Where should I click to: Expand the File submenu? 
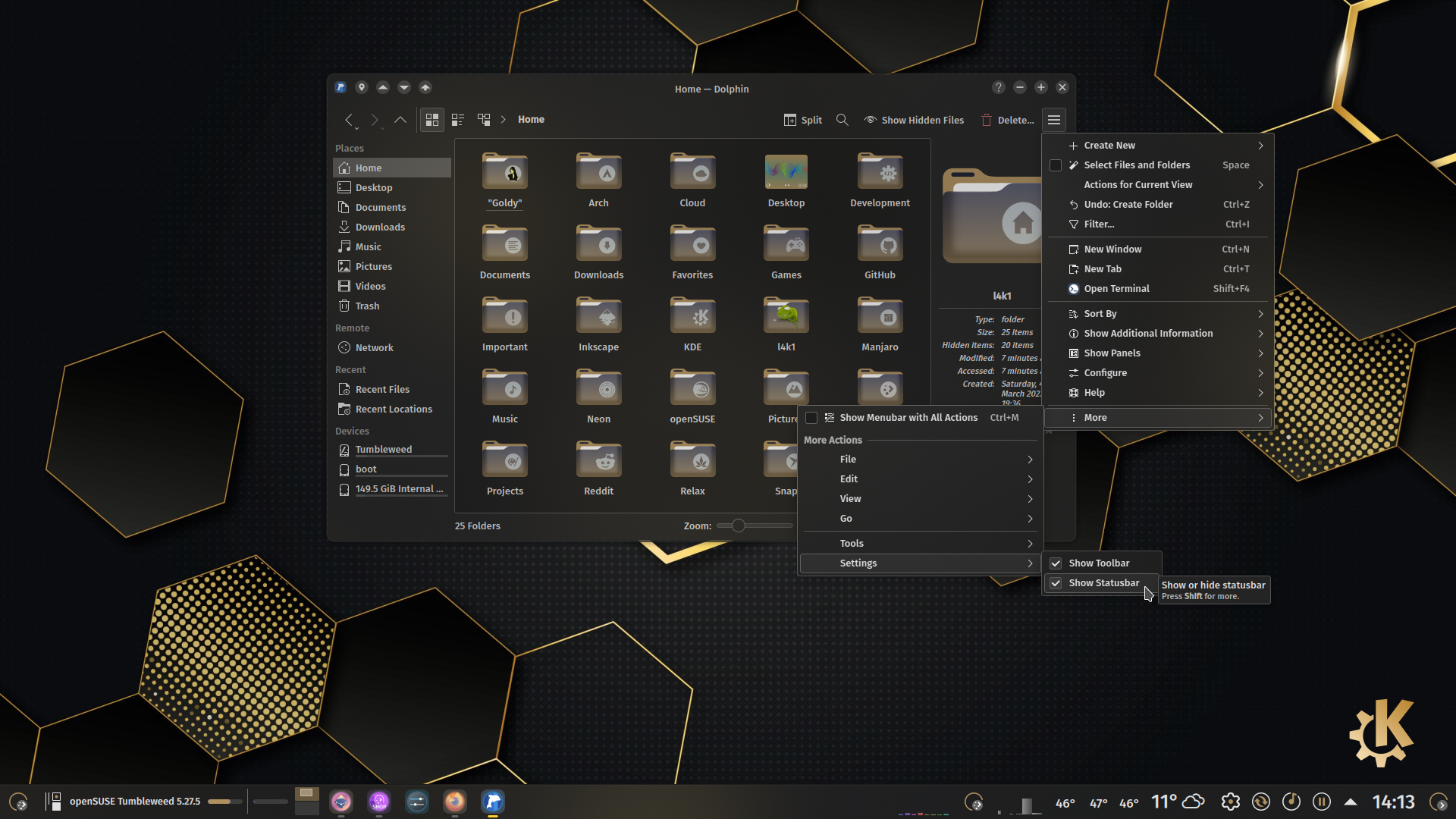coord(921,459)
